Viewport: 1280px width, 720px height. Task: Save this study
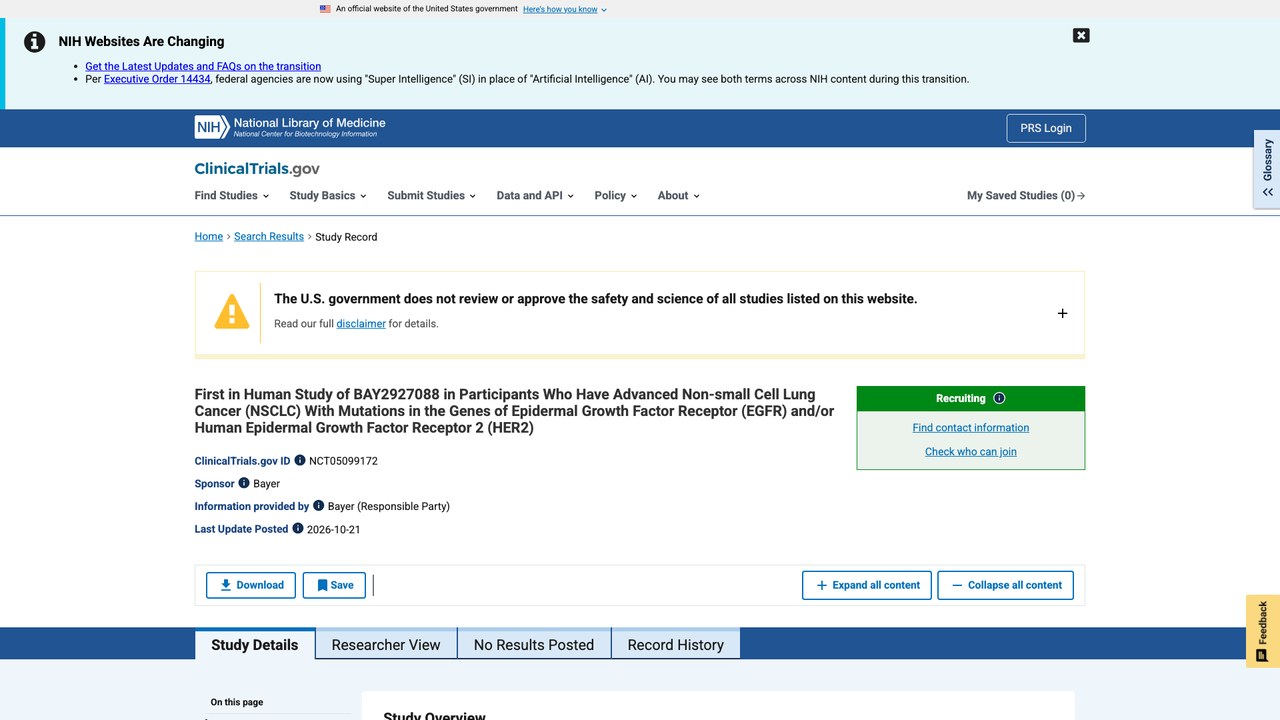335,585
